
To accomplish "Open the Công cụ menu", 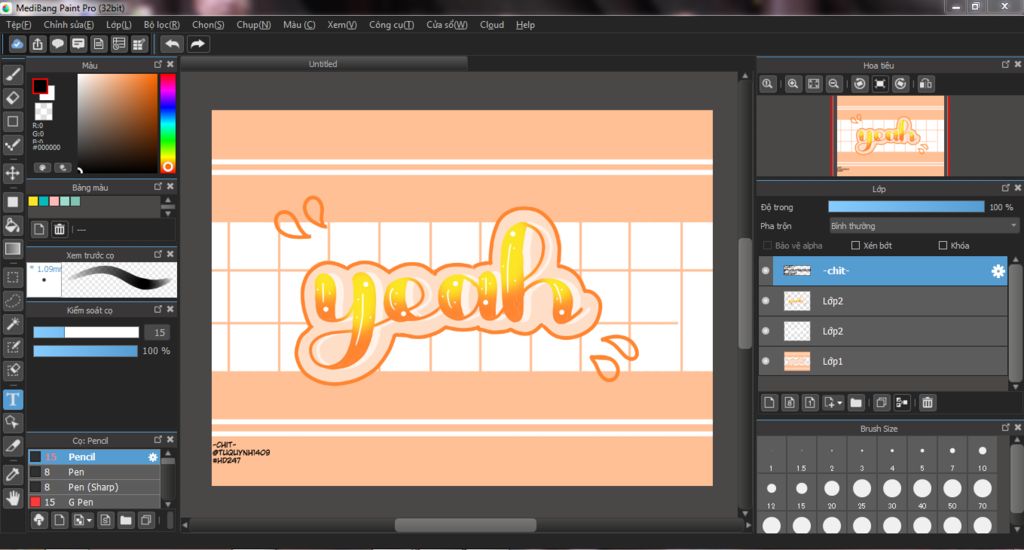I will (391, 25).
